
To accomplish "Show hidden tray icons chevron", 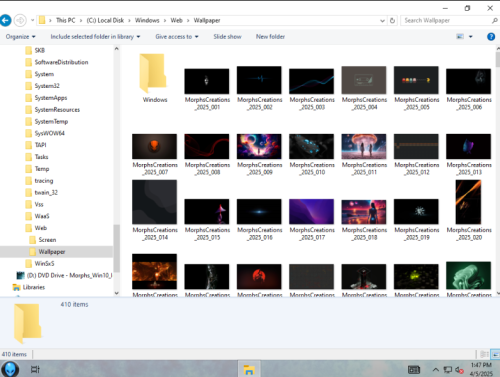I will [435, 369].
